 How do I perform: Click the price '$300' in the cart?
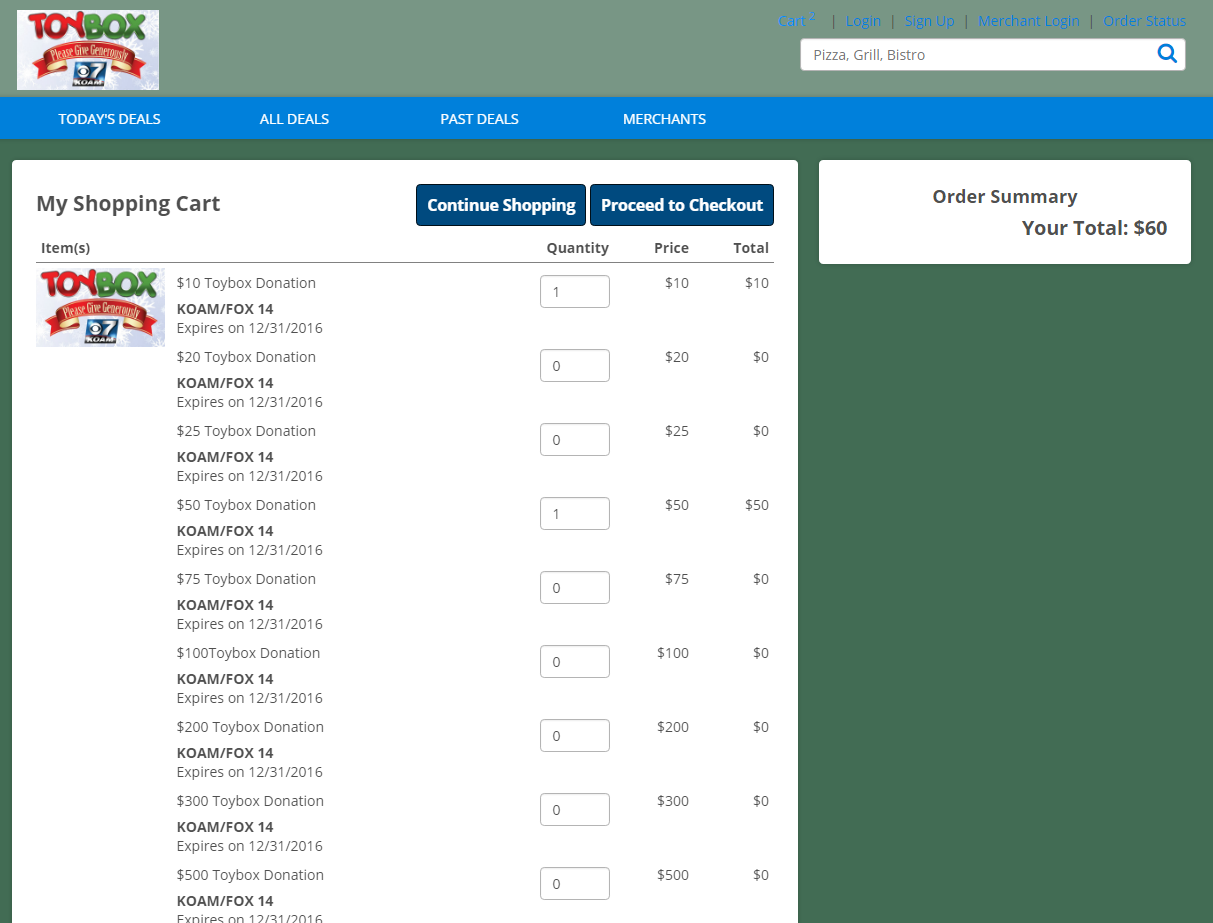tap(673, 801)
